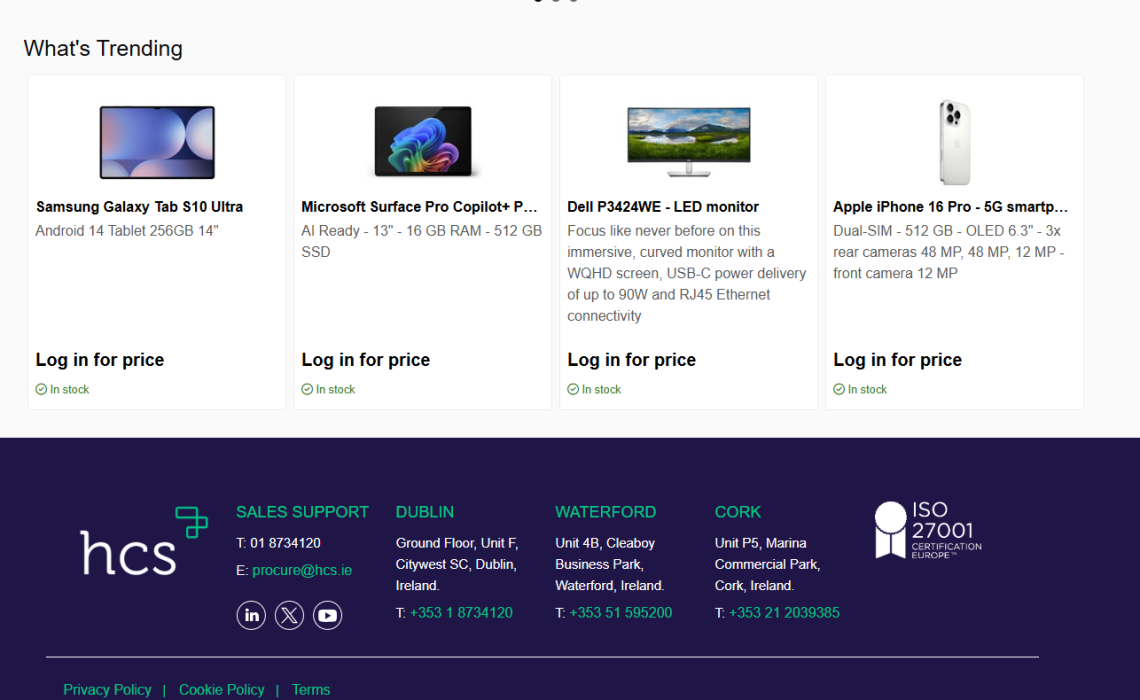
Task: Click Log in for price on Samsung tablet
Action: pyautogui.click(x=100, y=360)
